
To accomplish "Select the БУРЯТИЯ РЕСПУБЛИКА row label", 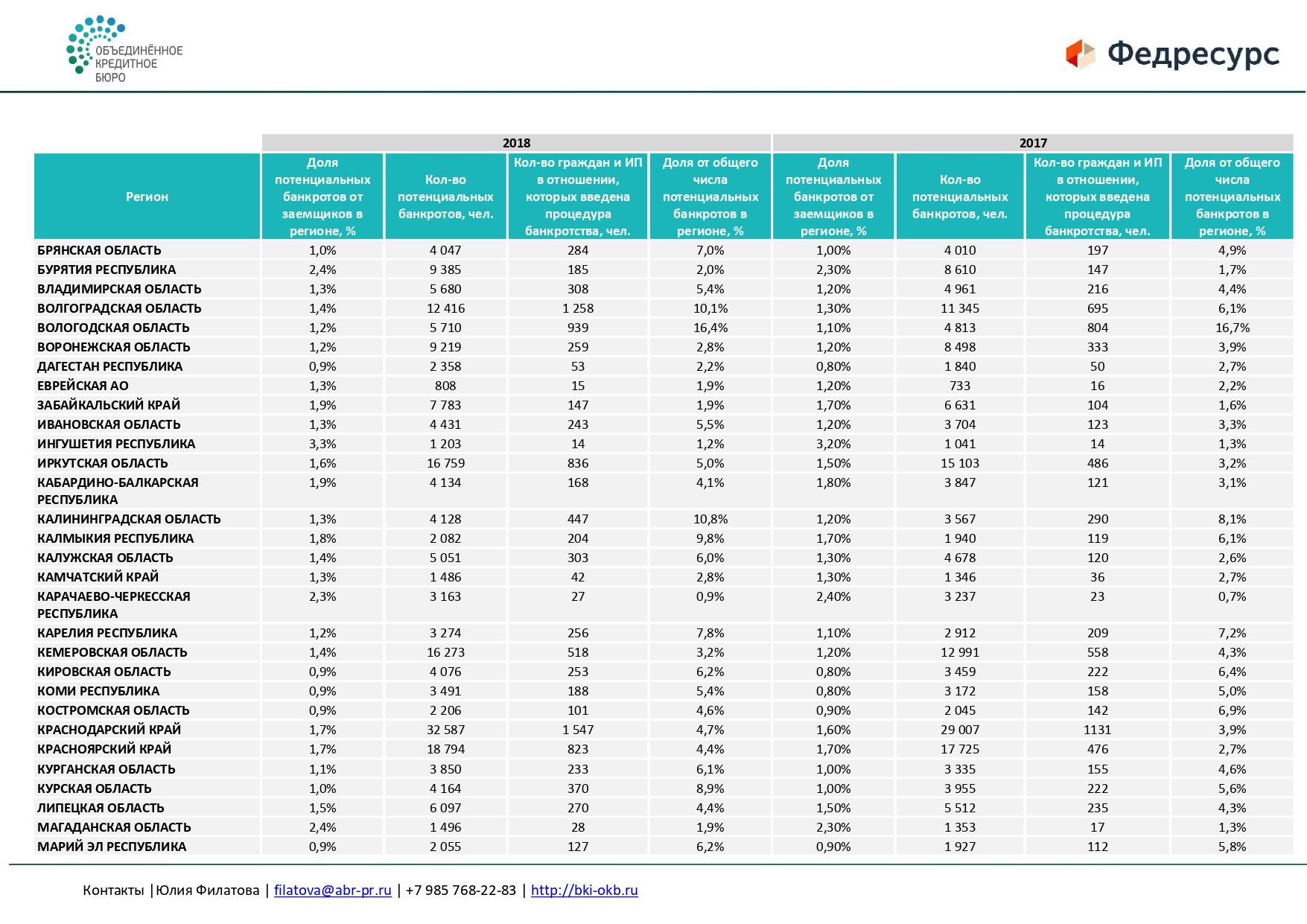I will 106,270.
